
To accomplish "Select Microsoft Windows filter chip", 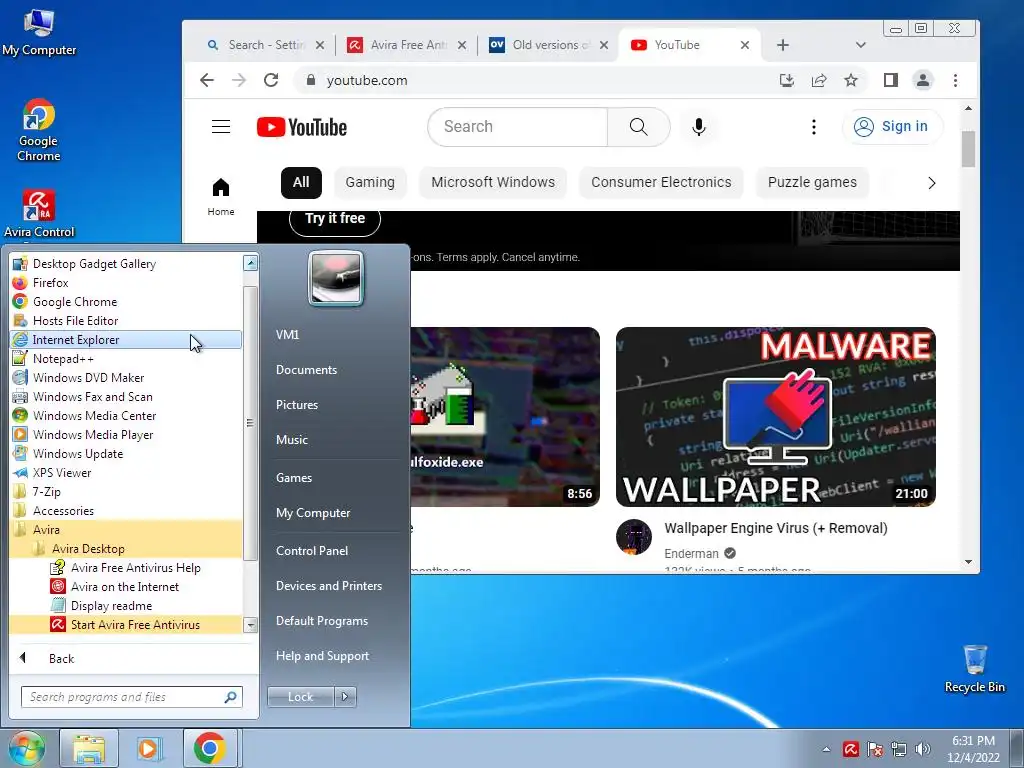I will [493, 182].
